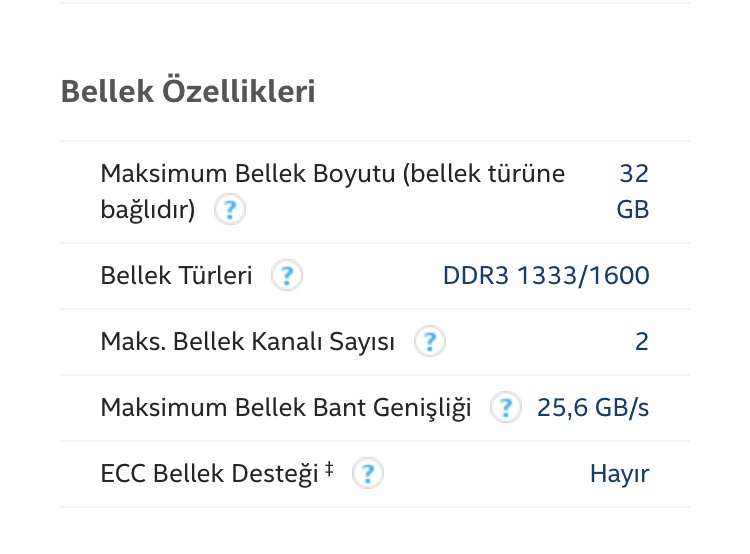This screenshot has height=554, width=750.
Task: Click the Maksimum Bellek Bant Genişliği label
Action: click(x=286, y=408)
